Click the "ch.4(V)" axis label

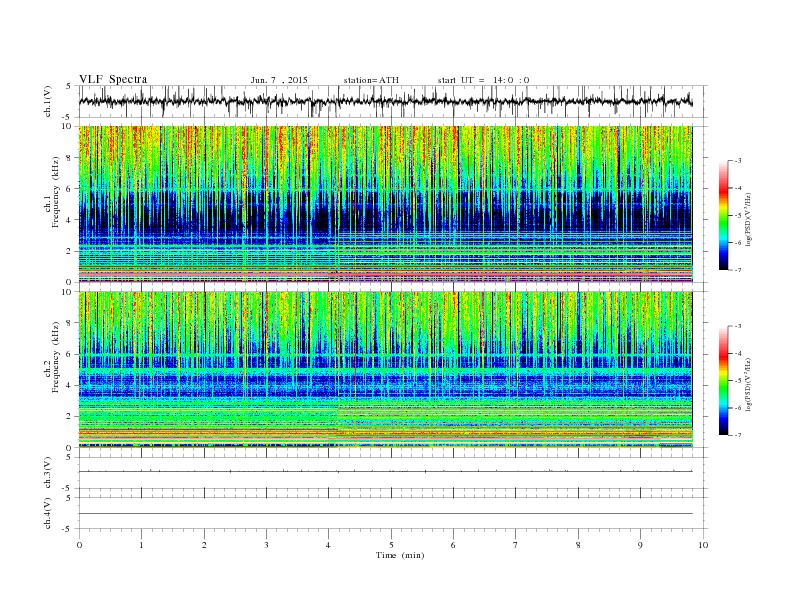[48, 513]
